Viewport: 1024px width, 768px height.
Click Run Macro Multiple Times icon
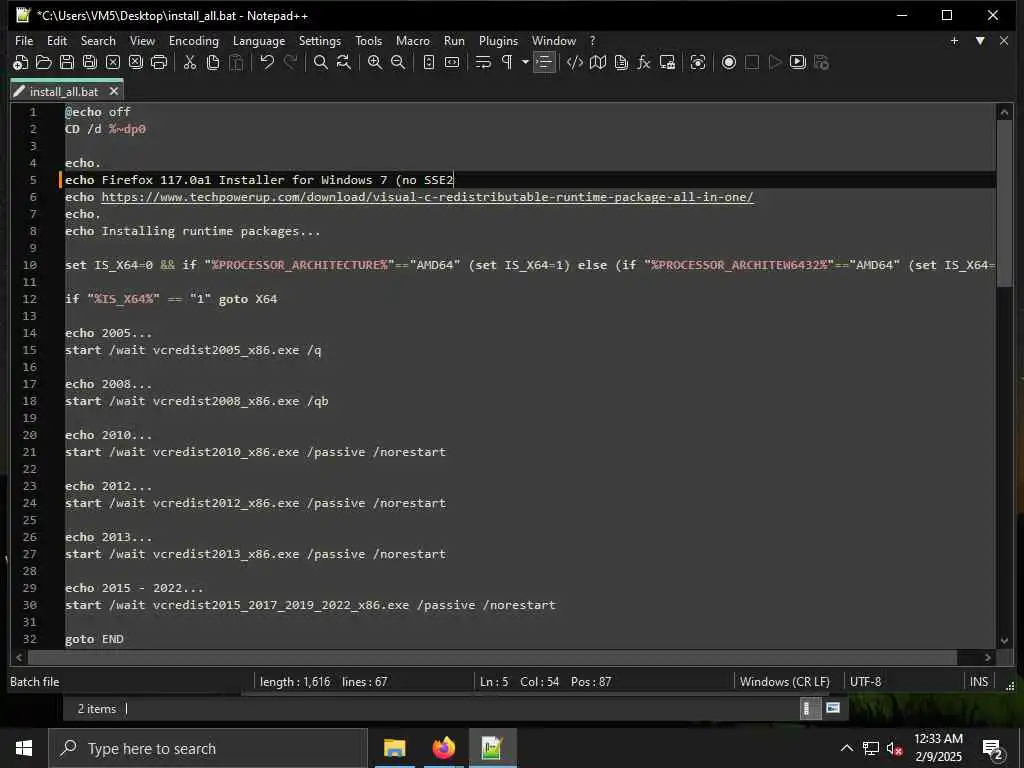pos(798,63)
